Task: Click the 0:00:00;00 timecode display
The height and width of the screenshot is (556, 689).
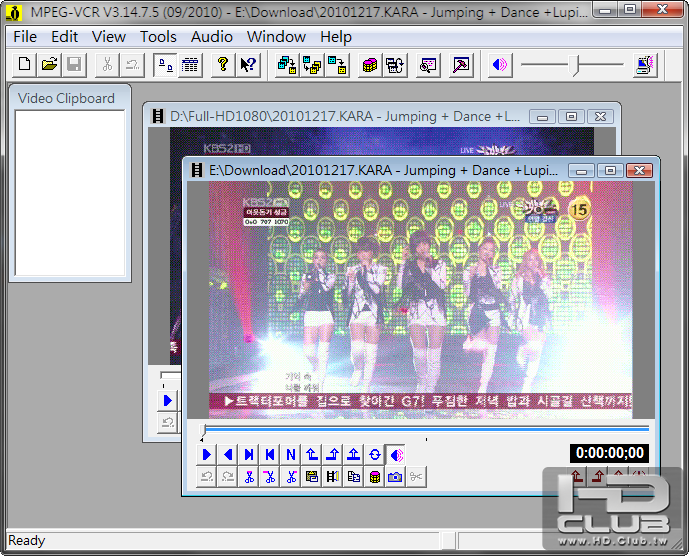Action: point(609,453)
